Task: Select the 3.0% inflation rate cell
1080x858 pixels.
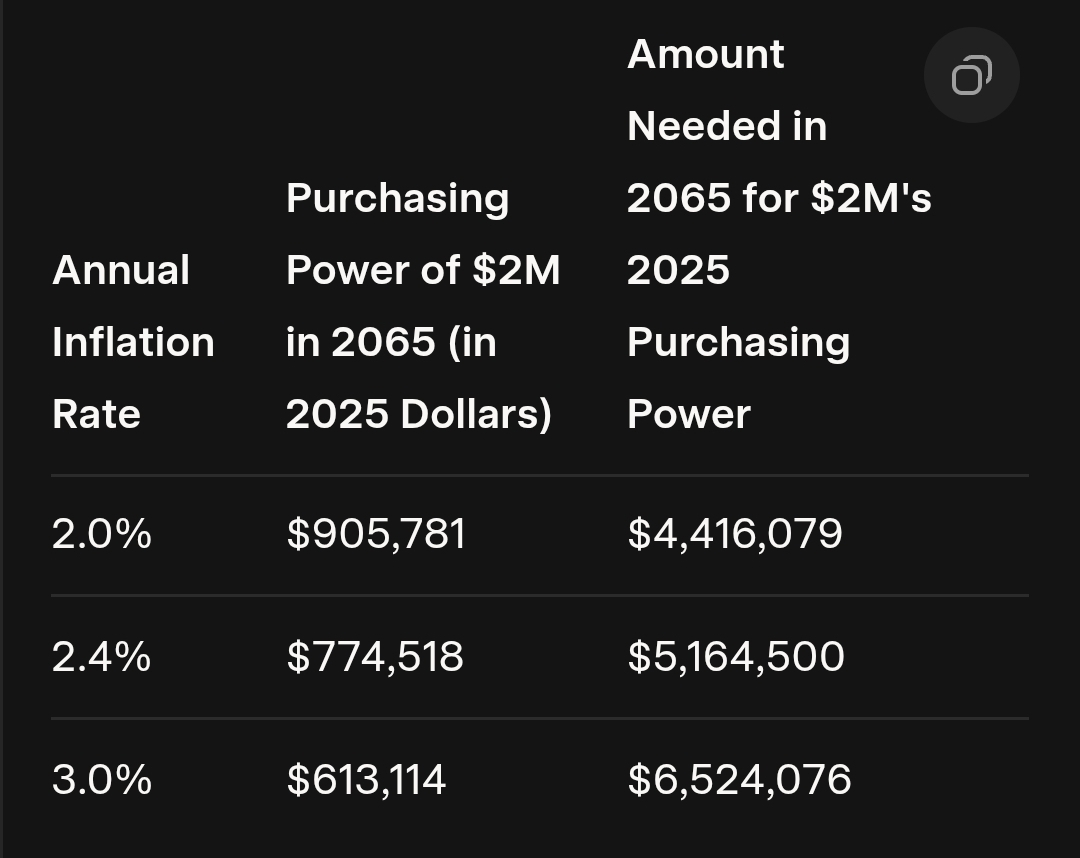Action: coord(102,780)
